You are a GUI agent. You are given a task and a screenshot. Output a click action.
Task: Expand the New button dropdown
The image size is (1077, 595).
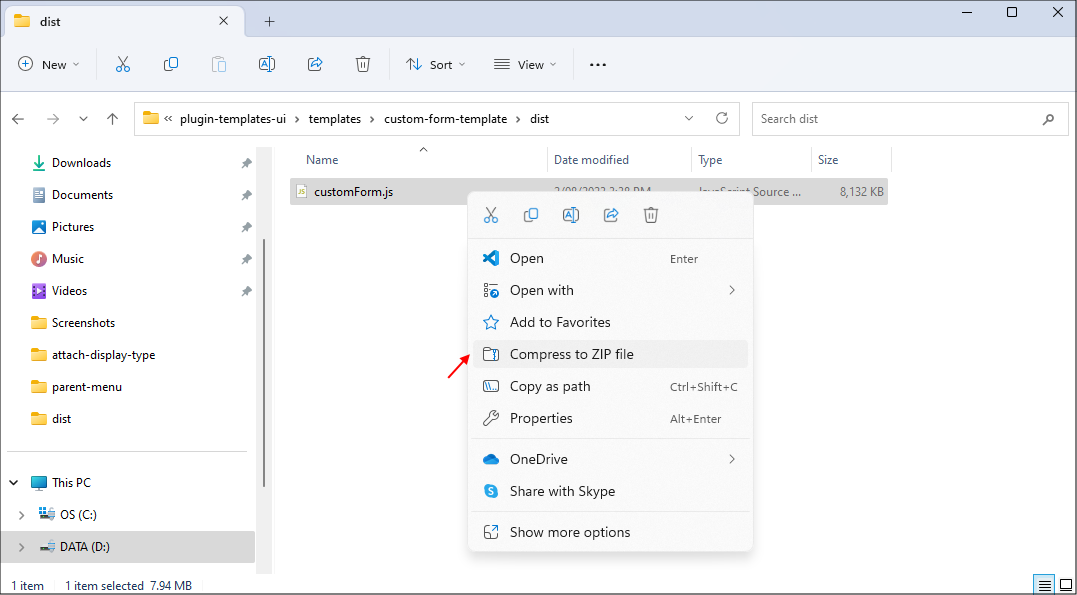pyautogui.click(x=48, y=64)
